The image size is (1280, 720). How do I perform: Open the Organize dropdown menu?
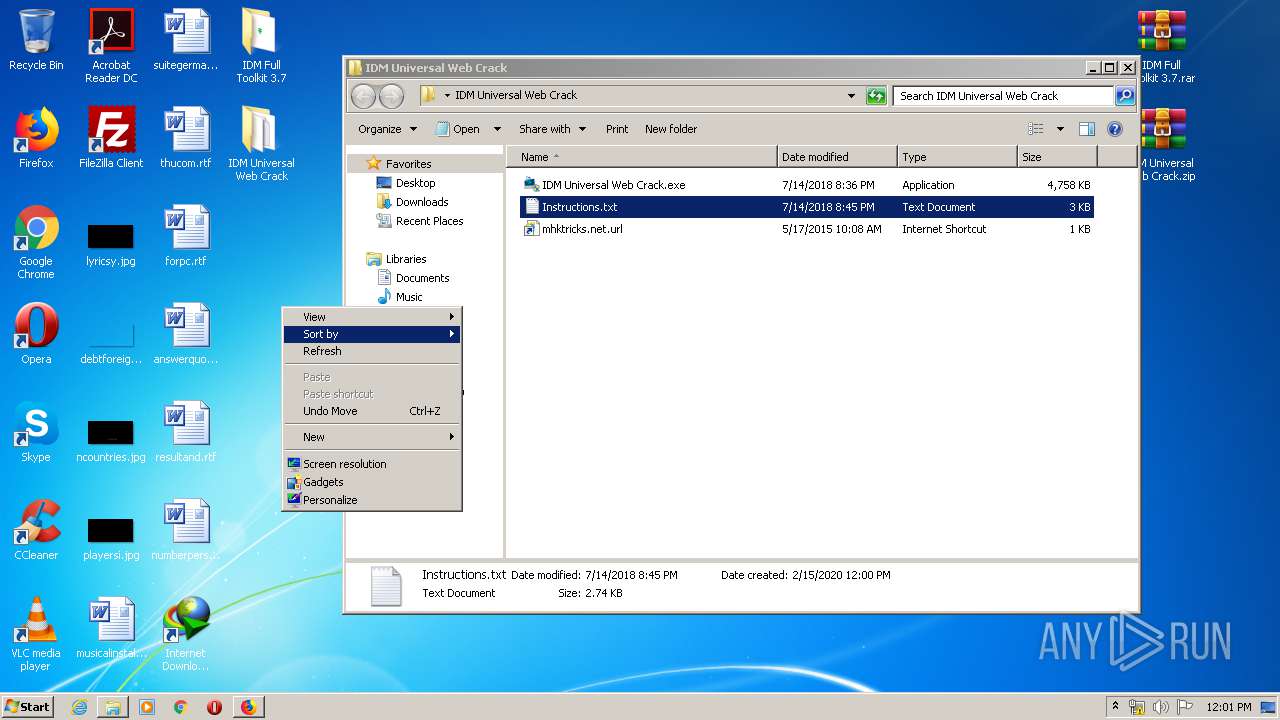(x=387, y=129)
